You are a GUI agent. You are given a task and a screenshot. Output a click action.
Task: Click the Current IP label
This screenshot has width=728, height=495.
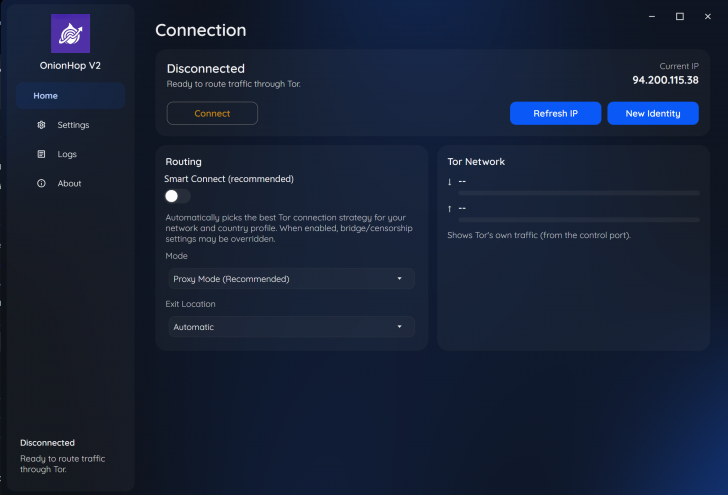[x=679, y=66]
